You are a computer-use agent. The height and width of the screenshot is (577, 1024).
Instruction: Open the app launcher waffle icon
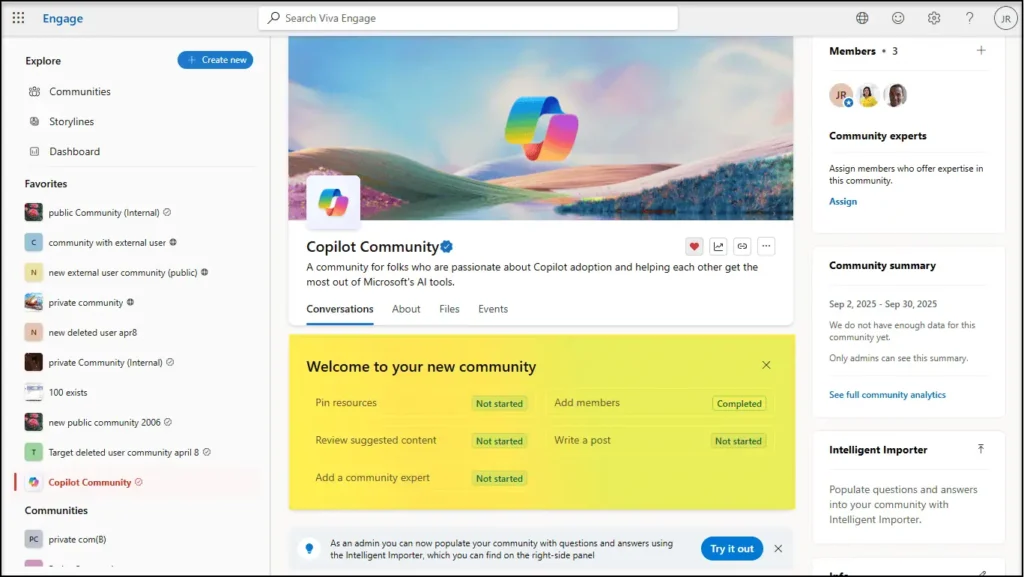17,17
